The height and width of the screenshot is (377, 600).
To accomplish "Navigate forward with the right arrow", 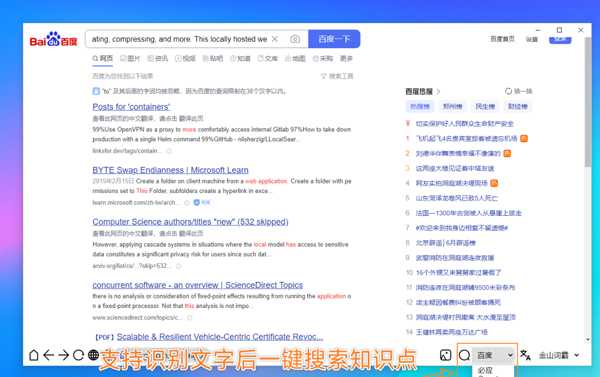I will point(64,355).
